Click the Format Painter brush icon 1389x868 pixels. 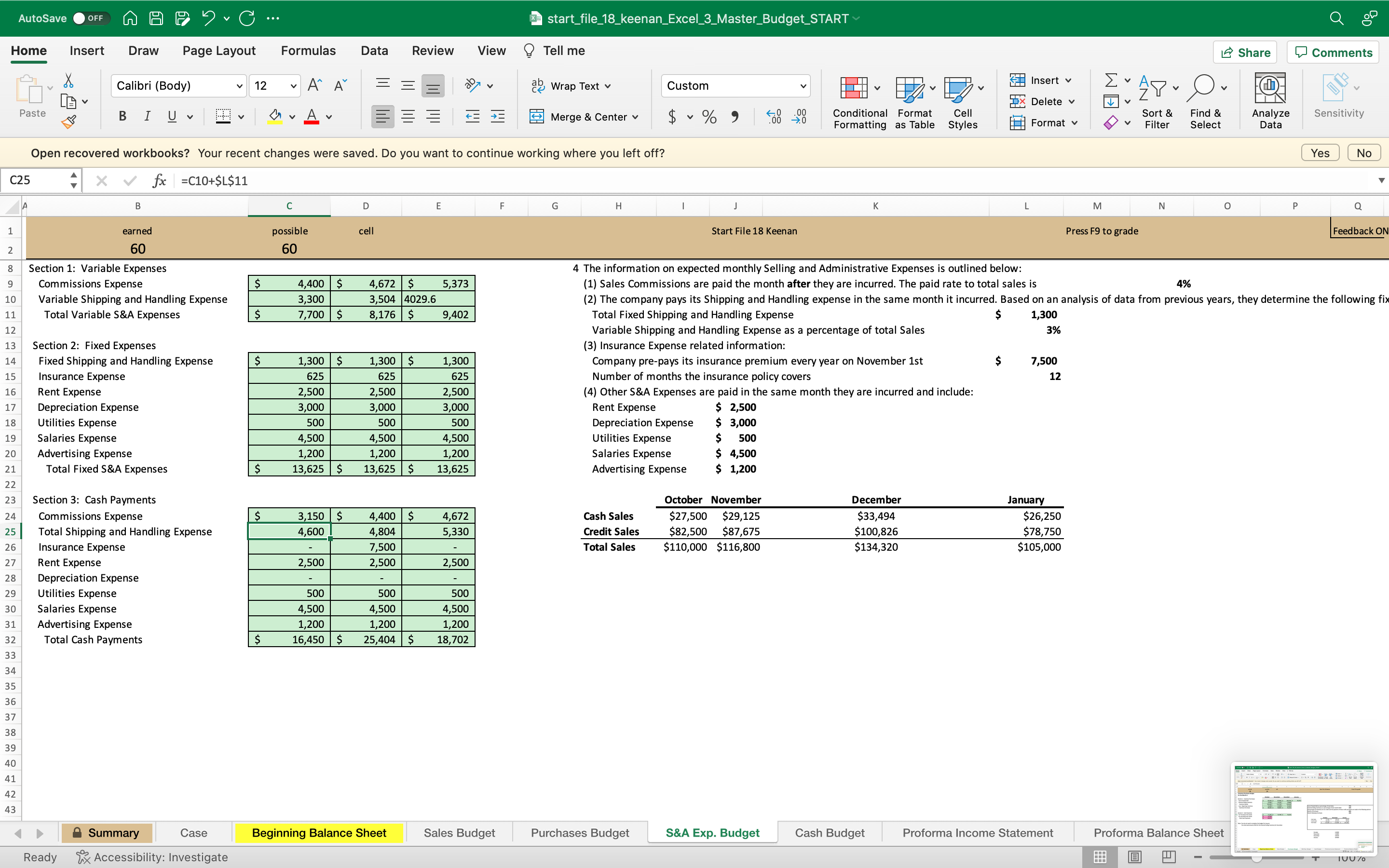click(x=68, y=122)
